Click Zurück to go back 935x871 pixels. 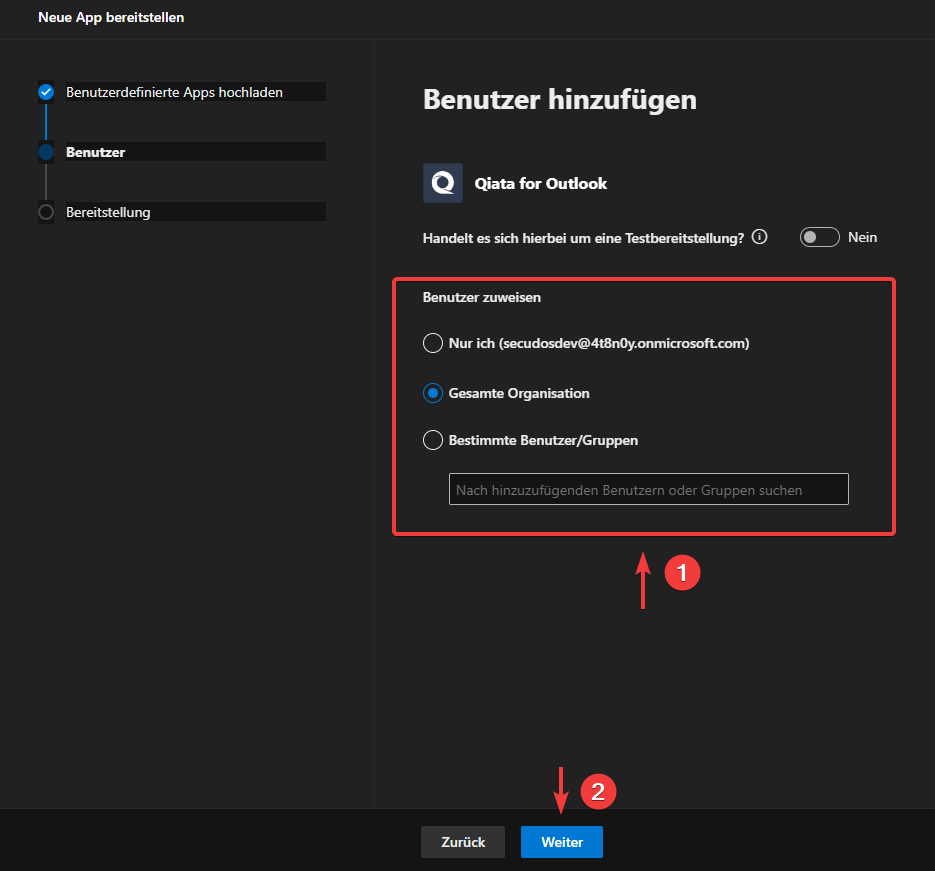tap(462, 841)
